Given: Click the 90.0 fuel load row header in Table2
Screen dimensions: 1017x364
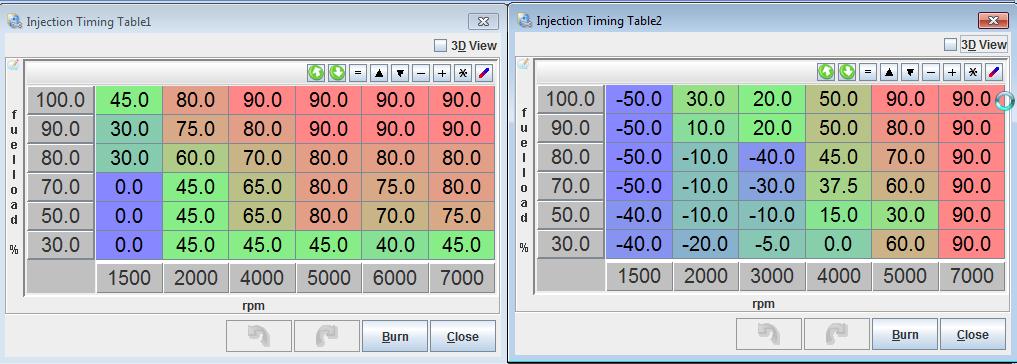Looking at the screenshot, I should click(x=571, y=128).
